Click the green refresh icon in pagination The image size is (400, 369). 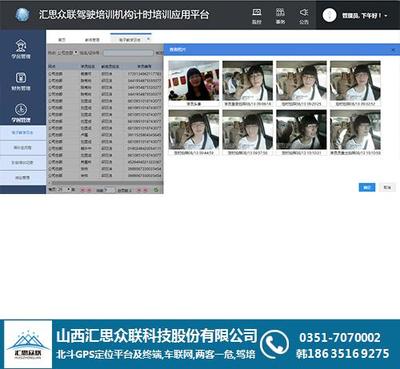point(156,190)
